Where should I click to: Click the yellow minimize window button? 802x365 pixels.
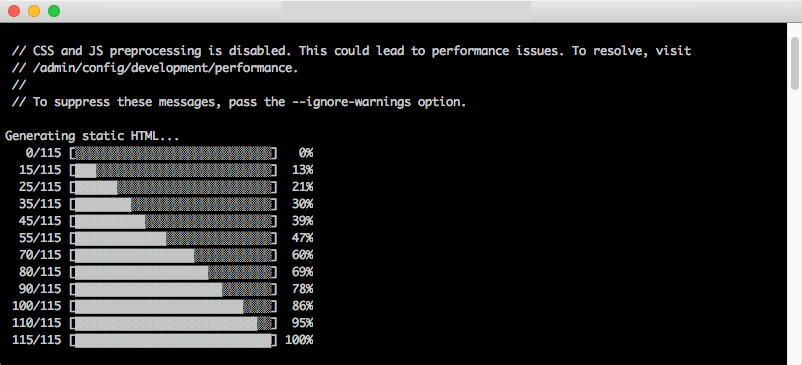[x=34, y=11]
